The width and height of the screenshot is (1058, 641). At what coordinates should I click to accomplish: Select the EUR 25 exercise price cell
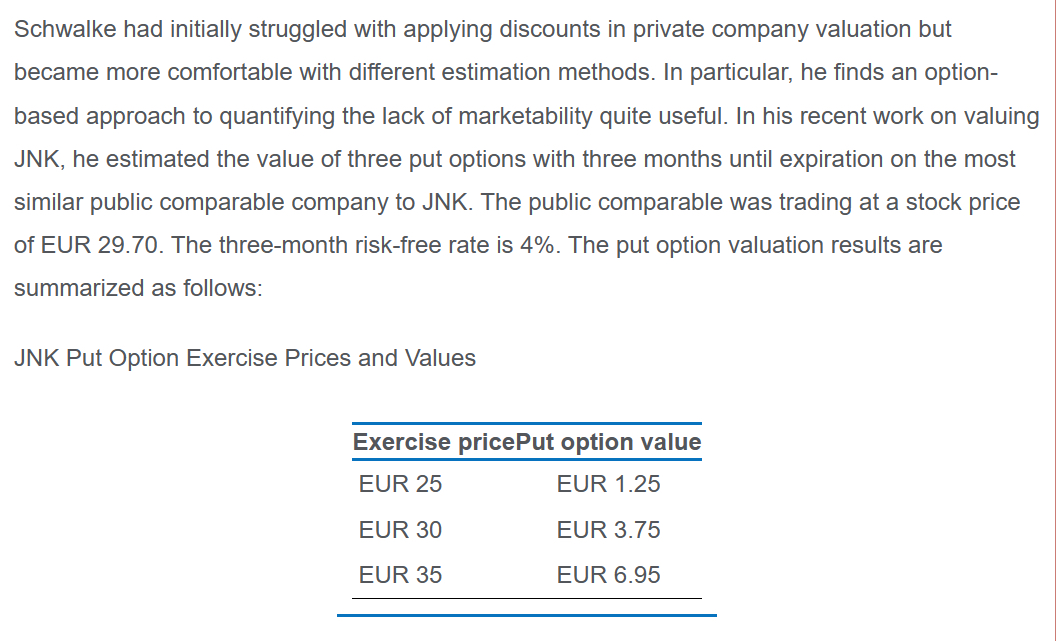pos(400,484)
